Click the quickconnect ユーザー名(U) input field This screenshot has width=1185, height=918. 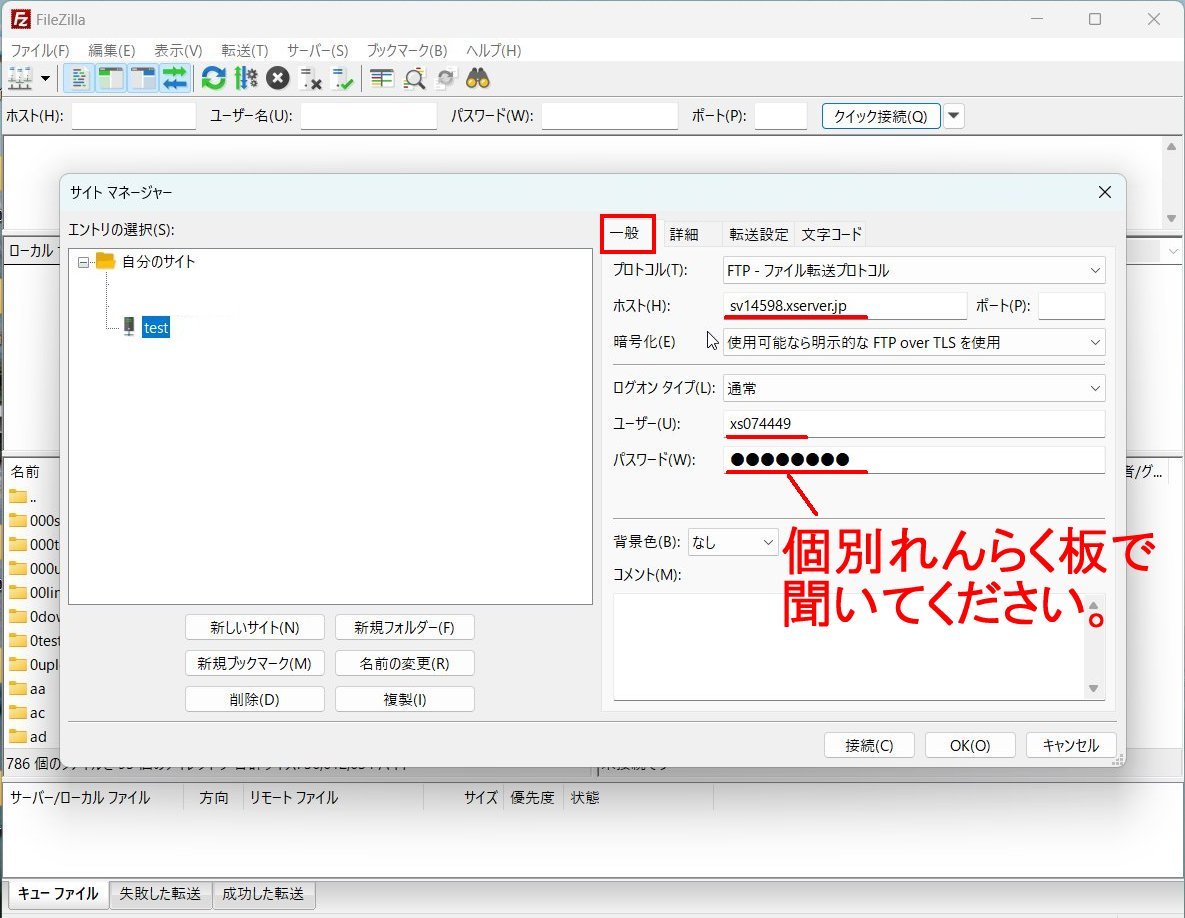pyautogui.click(x=369, y=116)
